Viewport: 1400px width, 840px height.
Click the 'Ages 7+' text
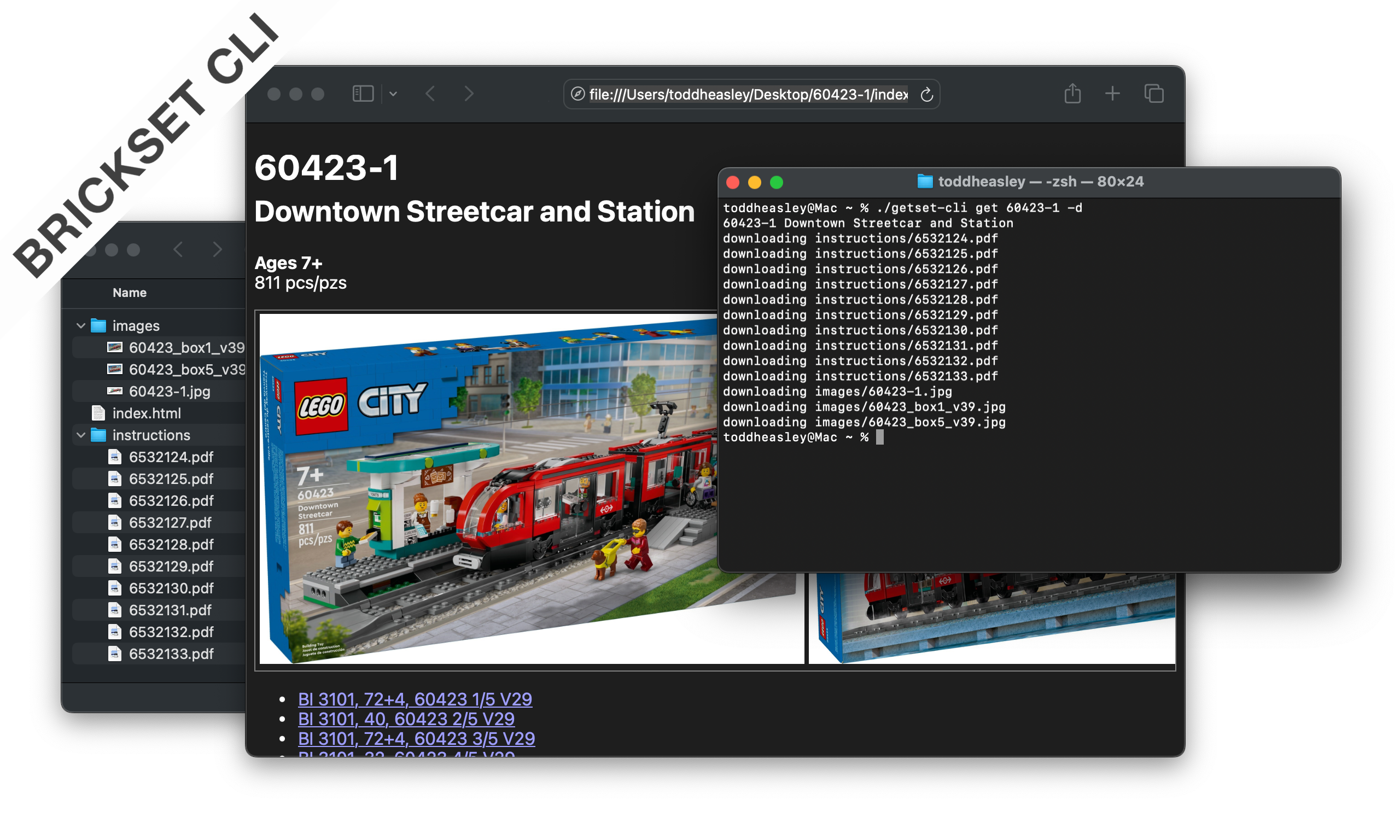pos(288,263)
